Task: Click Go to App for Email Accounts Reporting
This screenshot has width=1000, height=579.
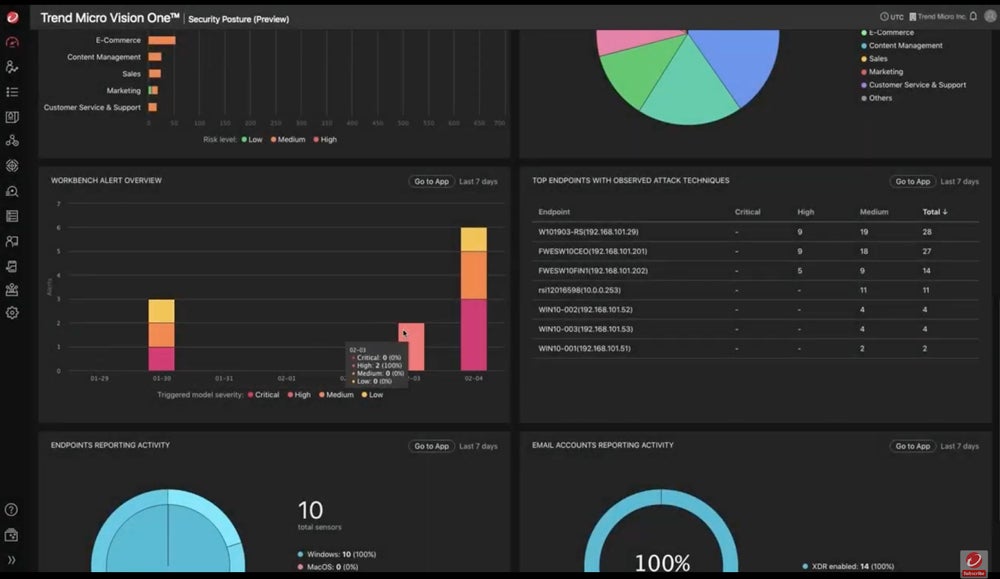Action: point(913,446)
